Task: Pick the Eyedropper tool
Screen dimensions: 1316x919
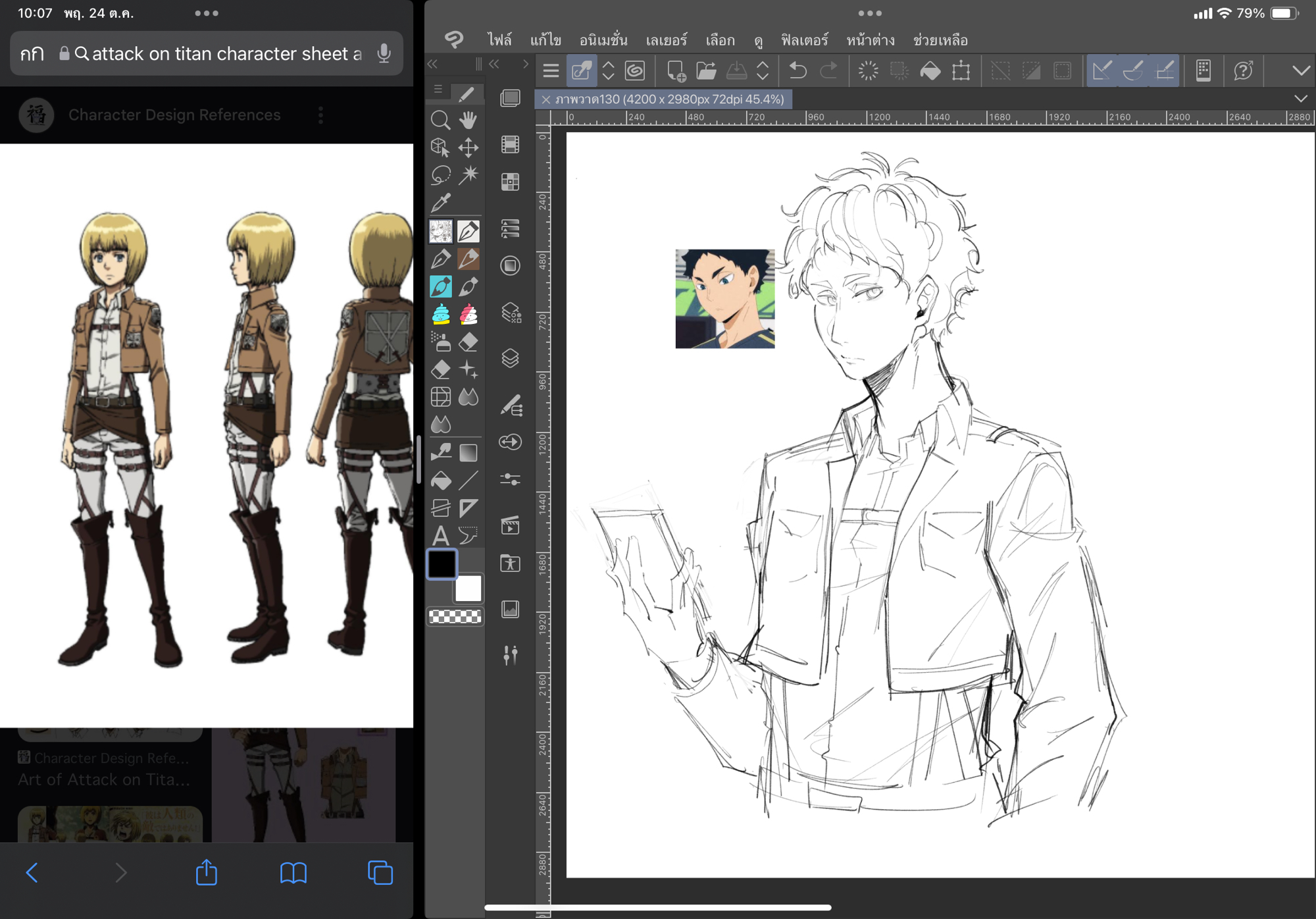Action: 440,203
